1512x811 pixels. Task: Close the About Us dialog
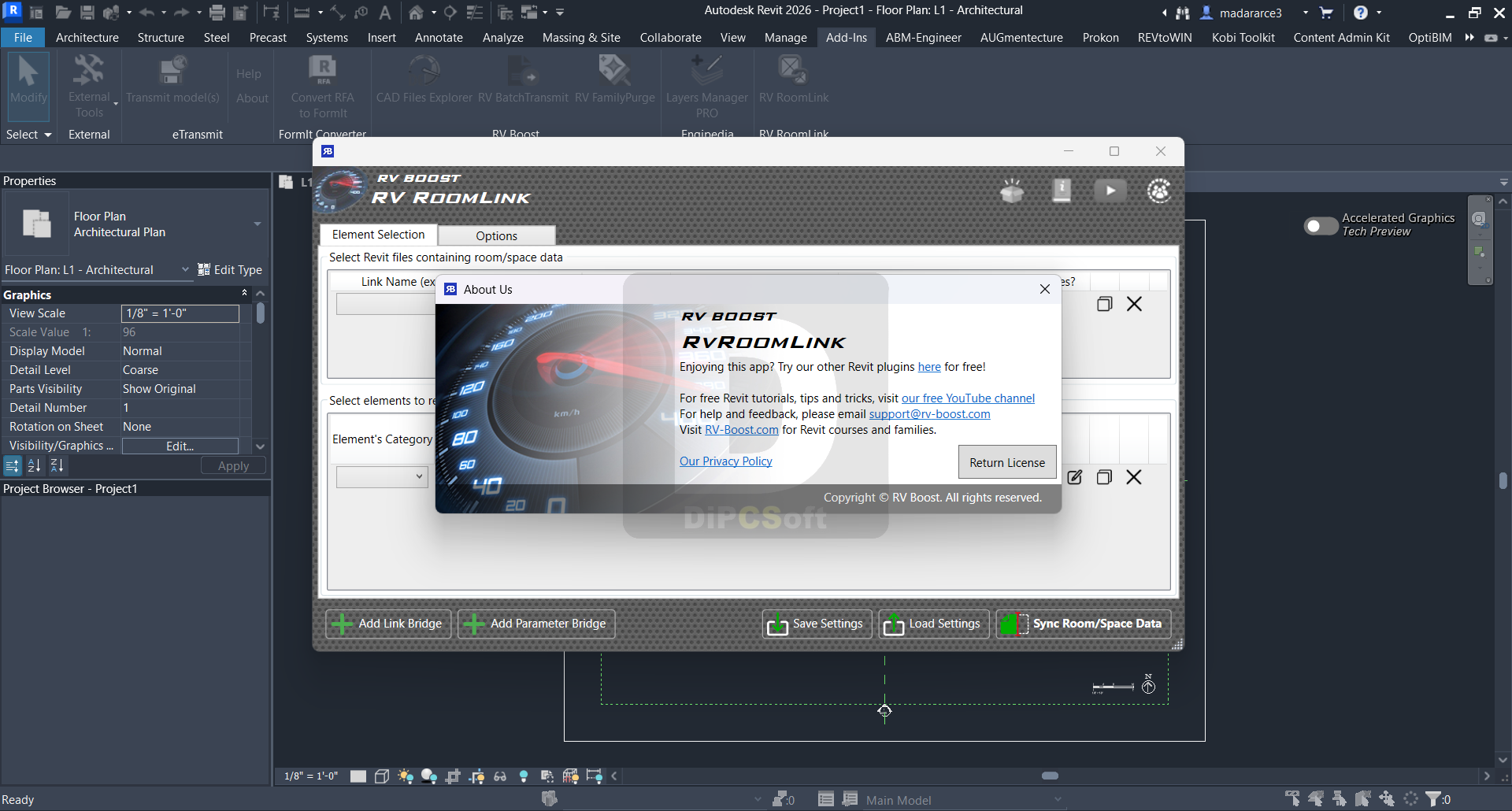coord(1045,289)
